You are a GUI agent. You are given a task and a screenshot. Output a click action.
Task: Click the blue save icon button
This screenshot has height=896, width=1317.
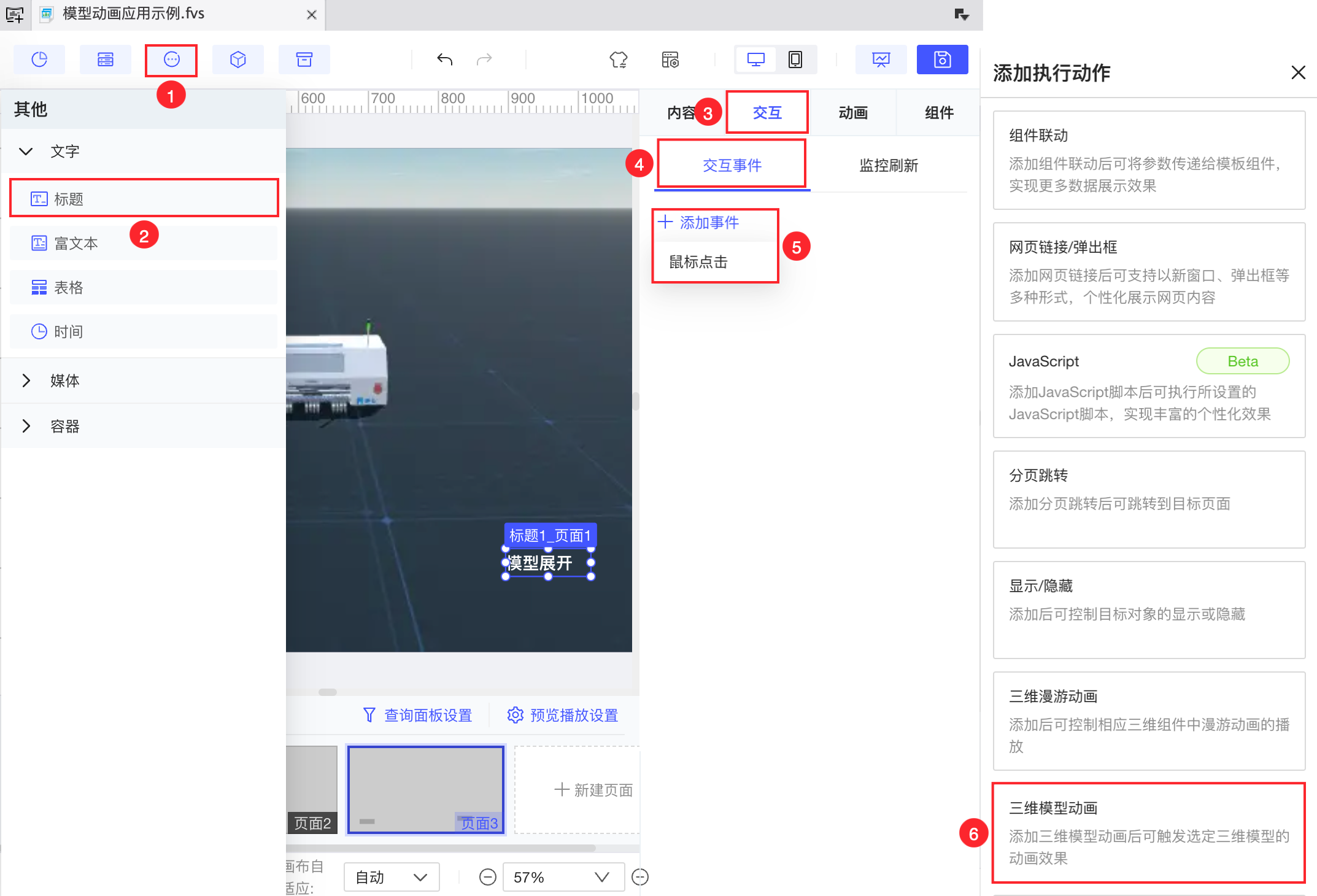click(x=942, y=60)
